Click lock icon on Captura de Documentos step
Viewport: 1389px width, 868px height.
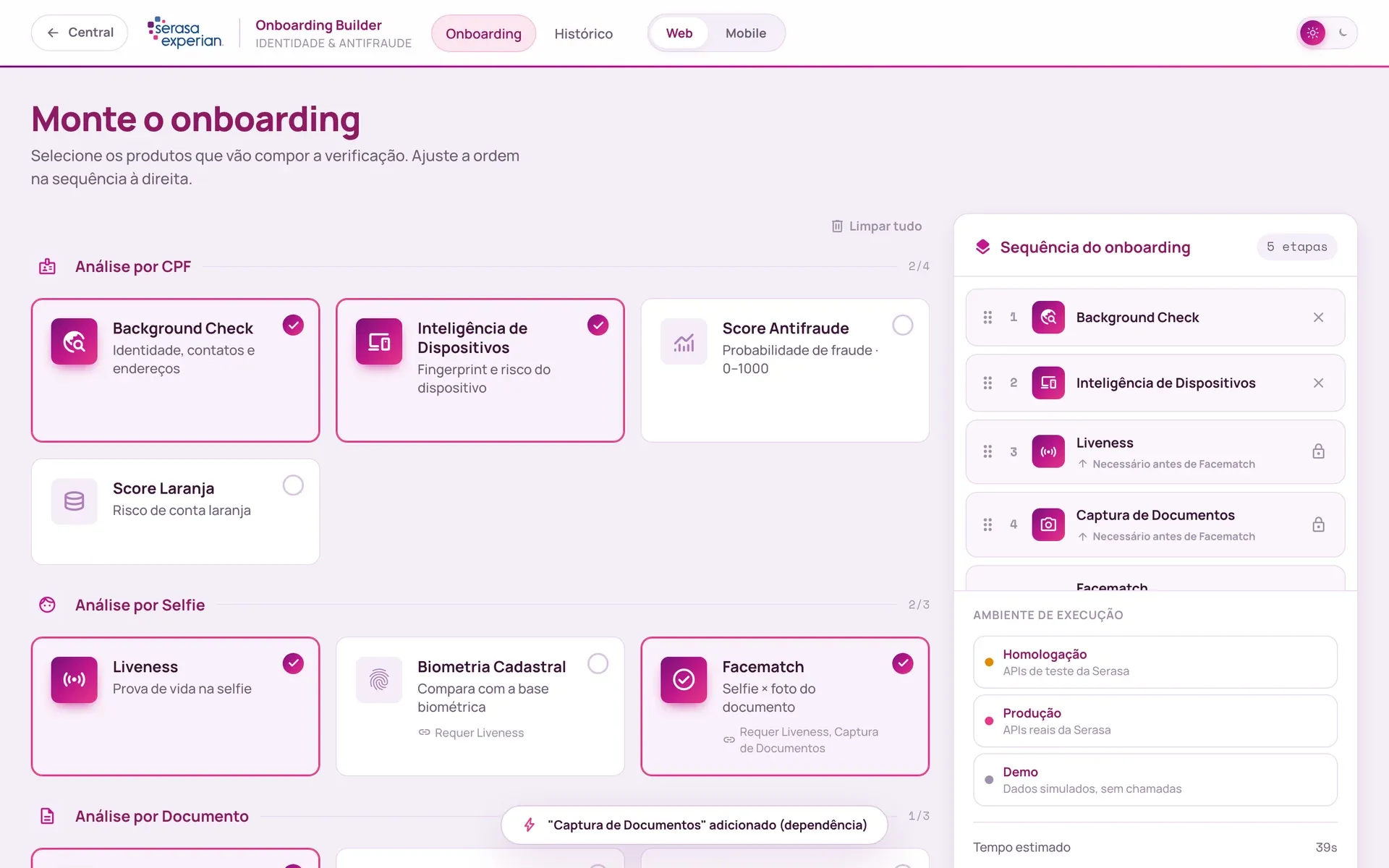coord(1318,524)
